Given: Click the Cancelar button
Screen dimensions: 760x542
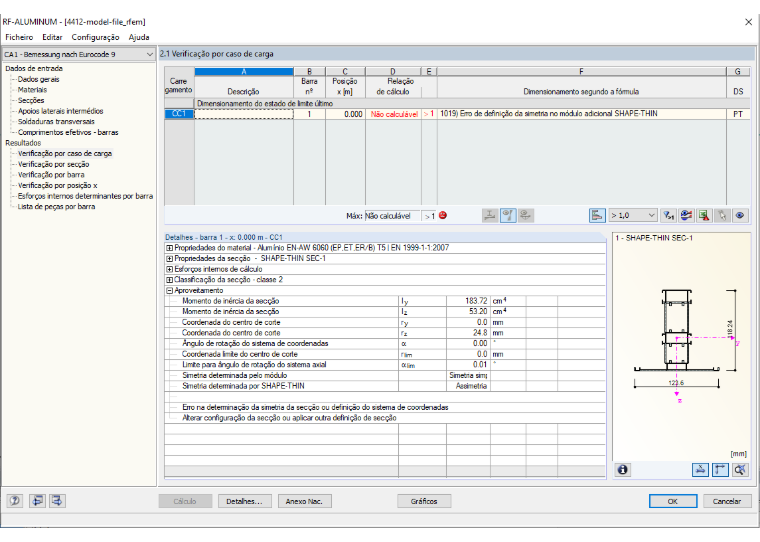Looking at the screenshot, I should point(727,501).
